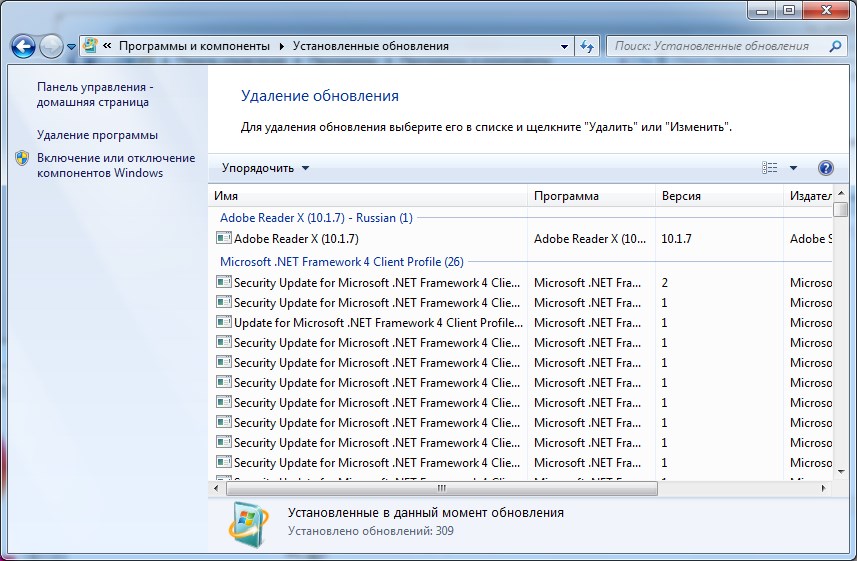857x561 pixels.
Task: Open address bar history dropdown arrow
Action: pos(565,46)
